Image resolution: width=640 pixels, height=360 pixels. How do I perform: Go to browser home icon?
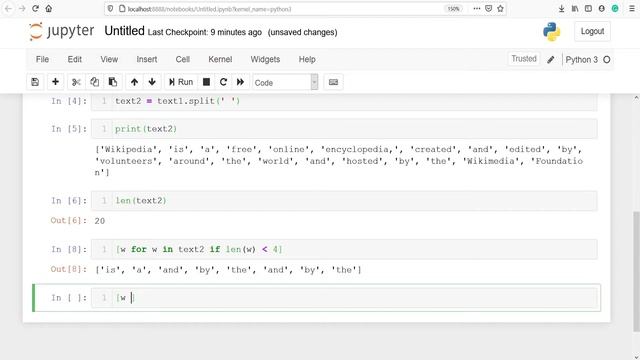(x=49, y=9)
